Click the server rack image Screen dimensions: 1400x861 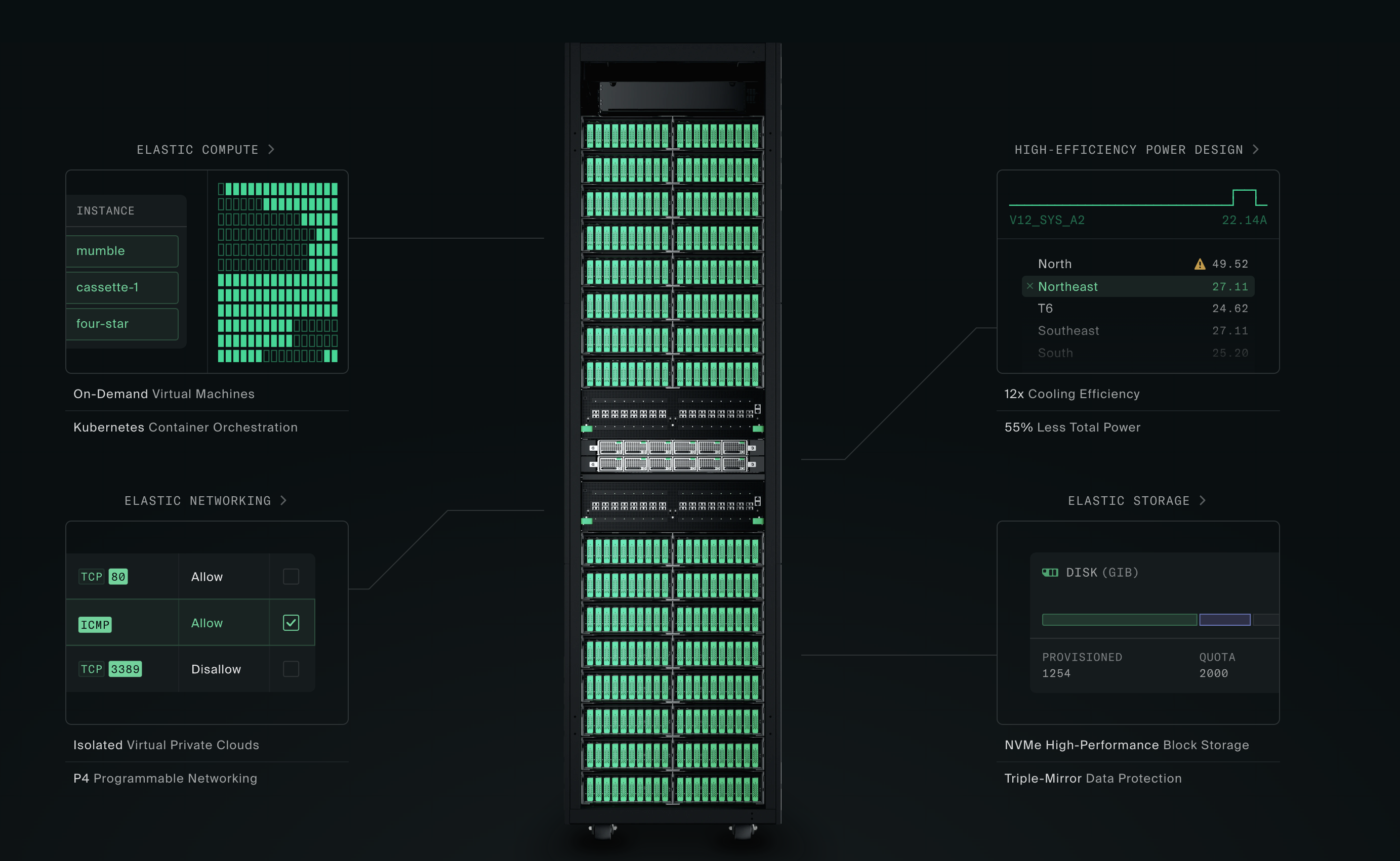[672, 433]
